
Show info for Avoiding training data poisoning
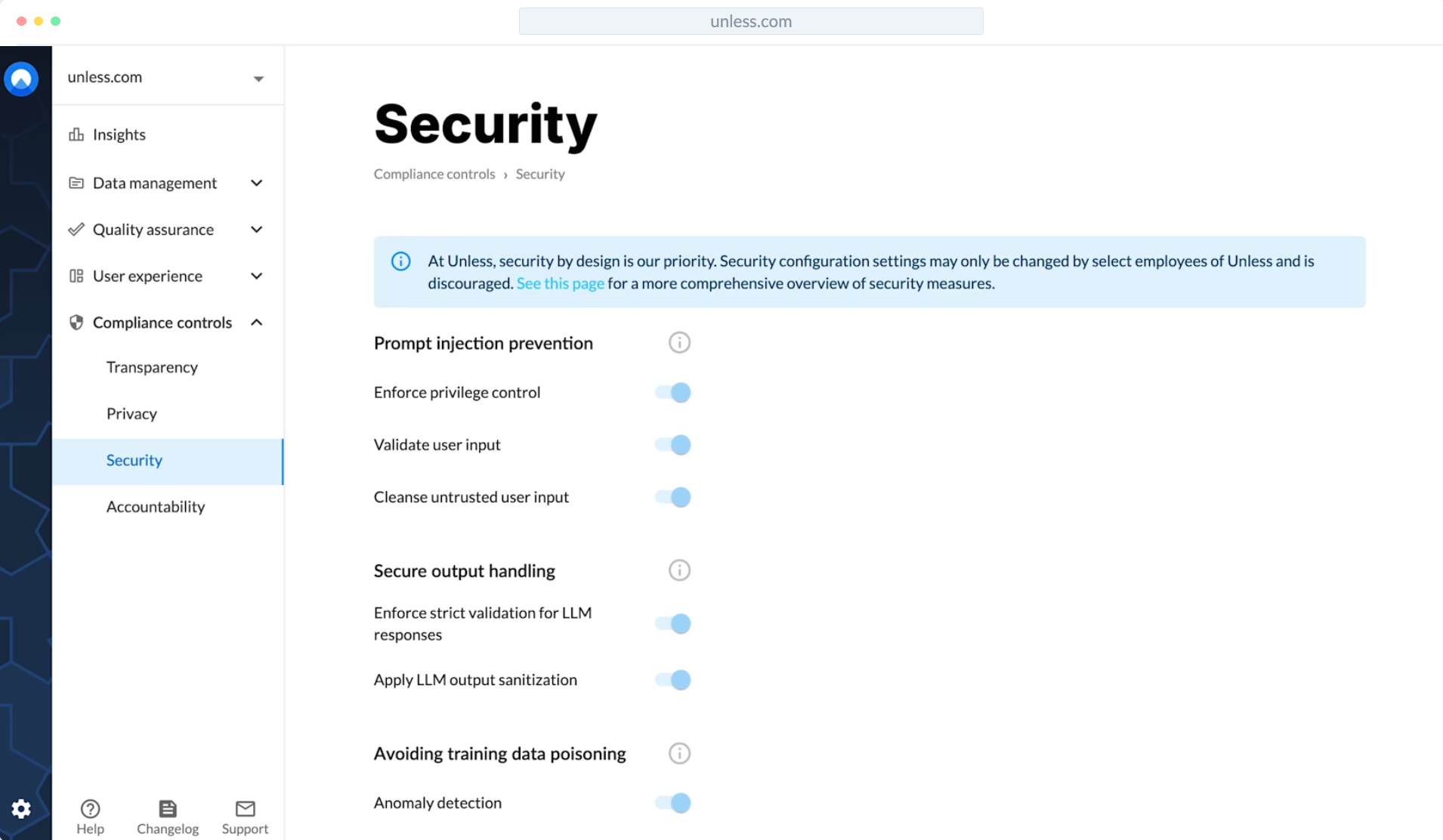pyautogui.click(x=679, y=753)
